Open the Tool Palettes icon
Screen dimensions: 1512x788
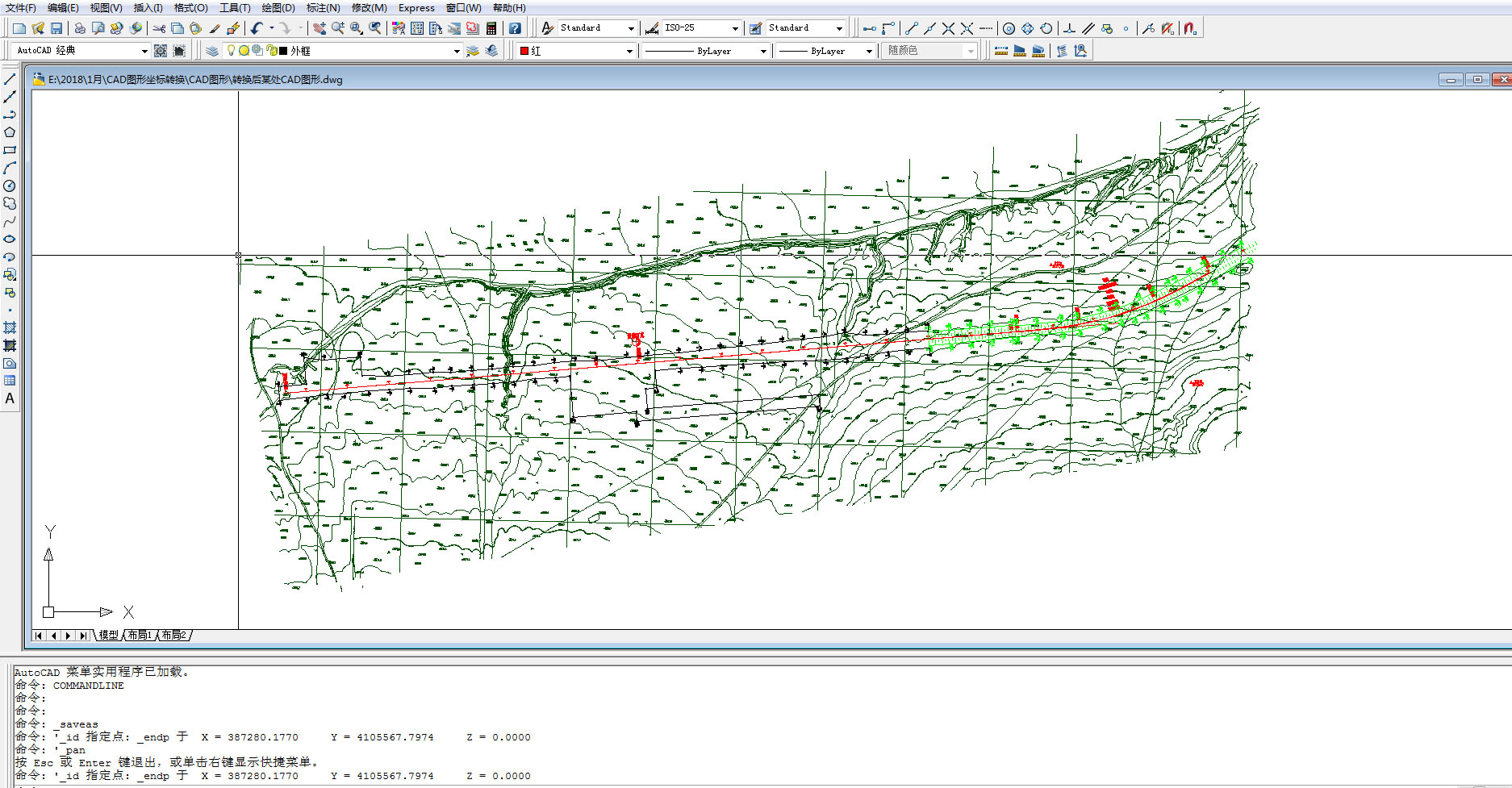[x=436, y=28]
